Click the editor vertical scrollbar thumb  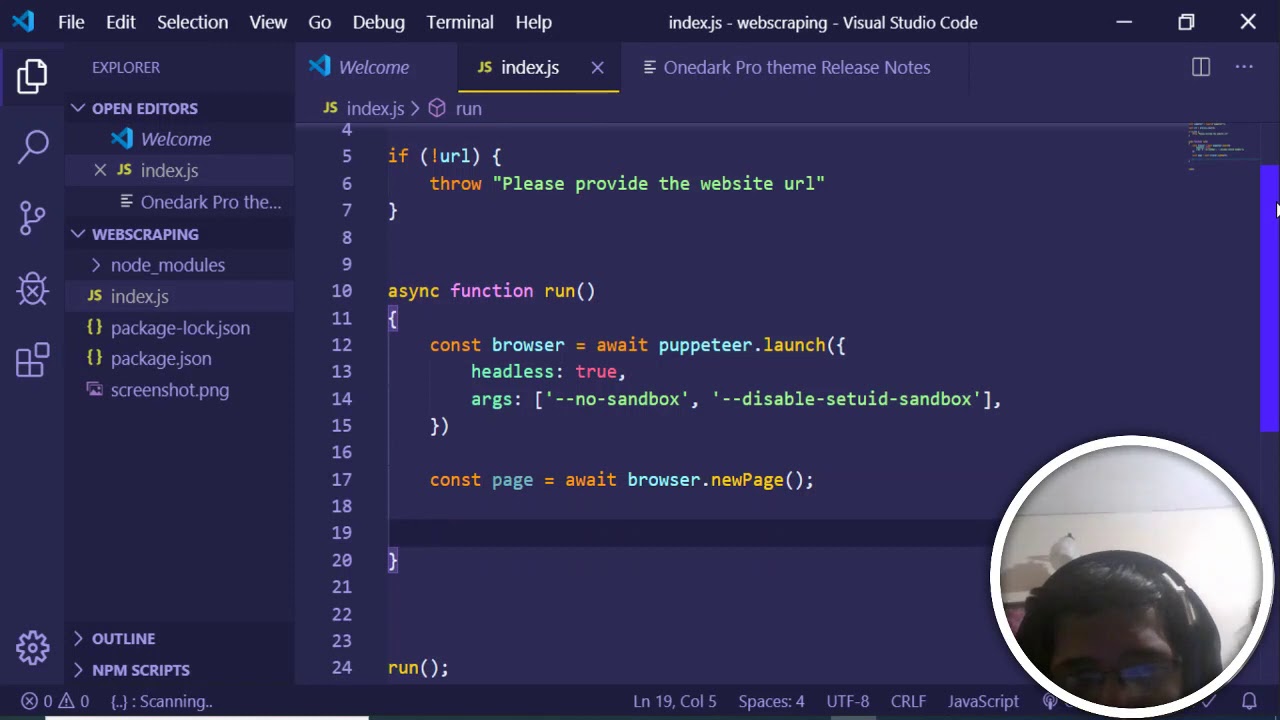1269,298
